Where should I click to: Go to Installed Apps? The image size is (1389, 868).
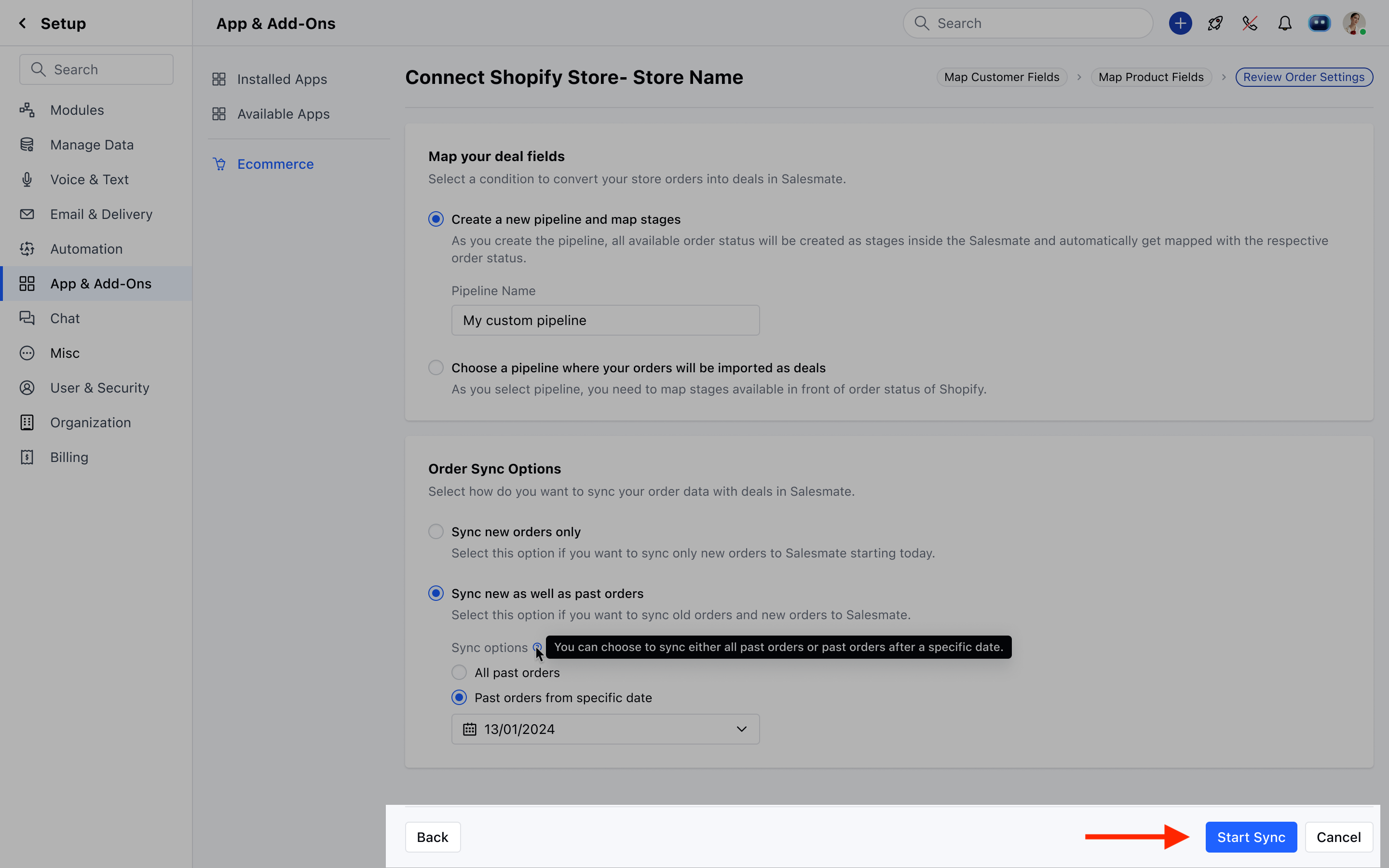tap(282, 79)
